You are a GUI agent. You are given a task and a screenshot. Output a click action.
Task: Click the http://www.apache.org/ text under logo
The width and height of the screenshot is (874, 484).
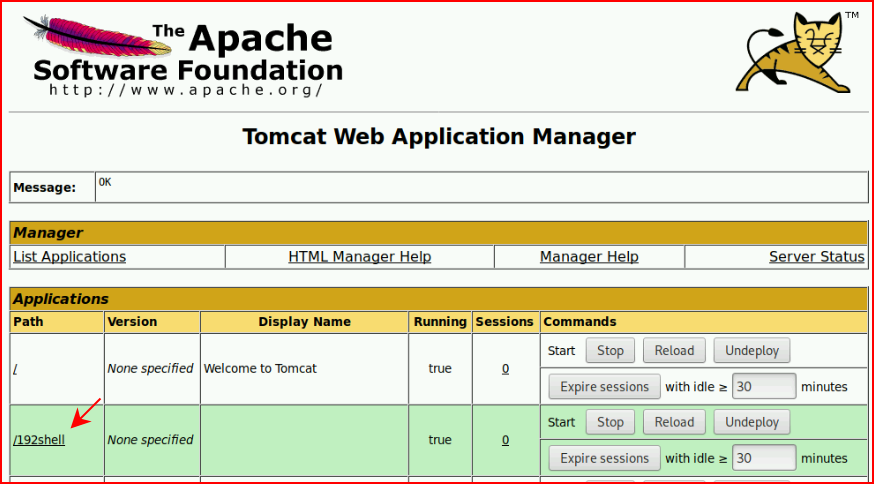click(186, 89)
